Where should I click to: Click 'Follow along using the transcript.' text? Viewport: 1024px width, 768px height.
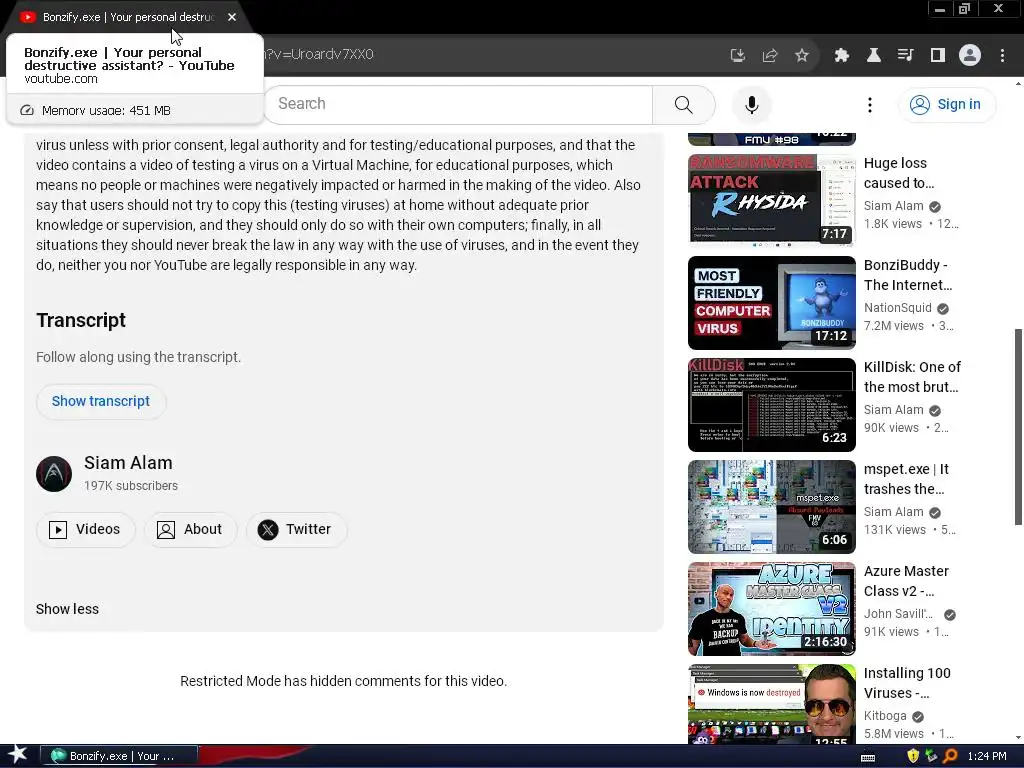coord(138,357)
